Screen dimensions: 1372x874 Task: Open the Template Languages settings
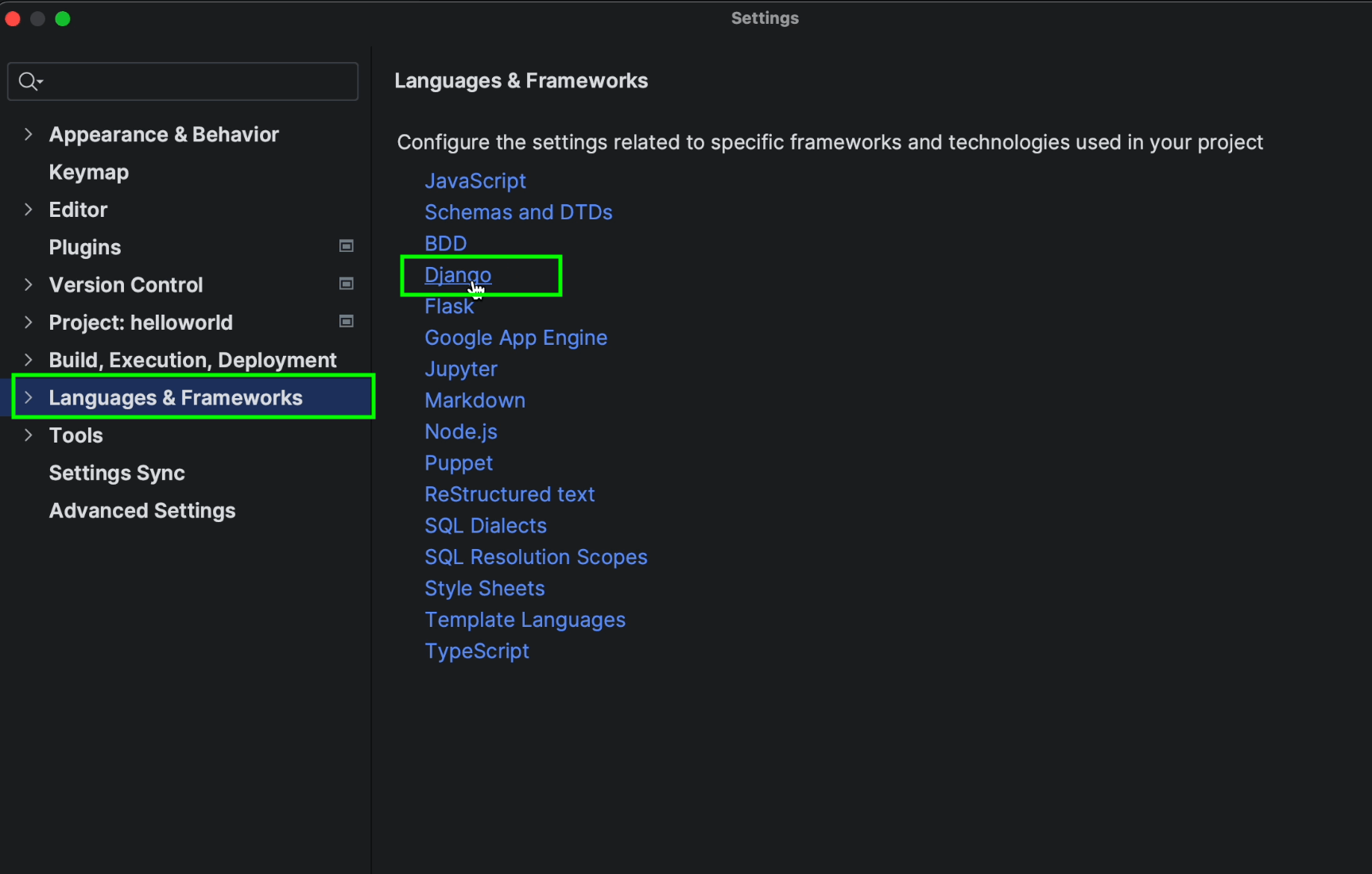click(x=525, y=620)
